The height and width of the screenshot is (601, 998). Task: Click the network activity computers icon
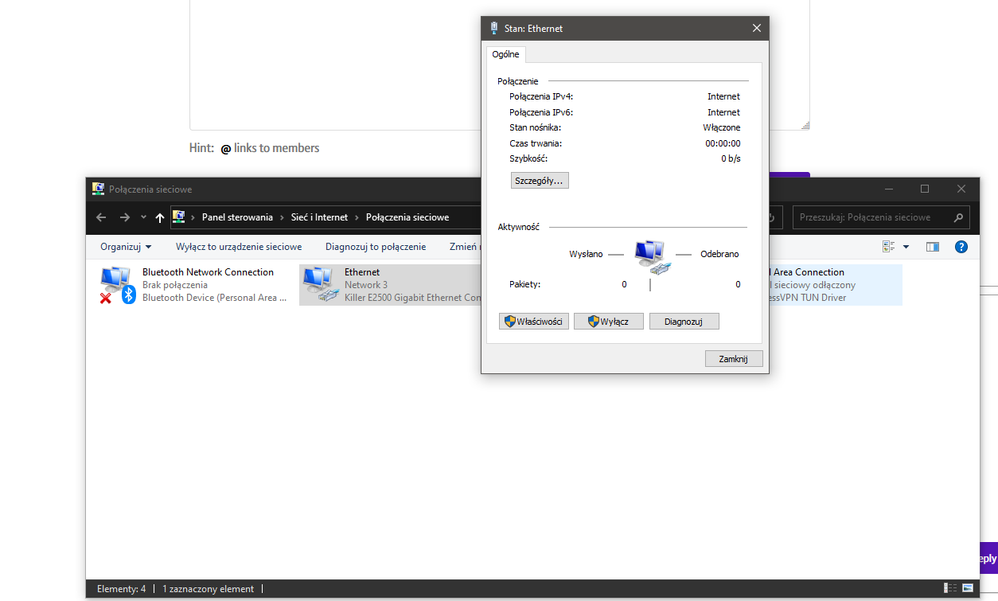pyautogui.click(x=650, y=257)
